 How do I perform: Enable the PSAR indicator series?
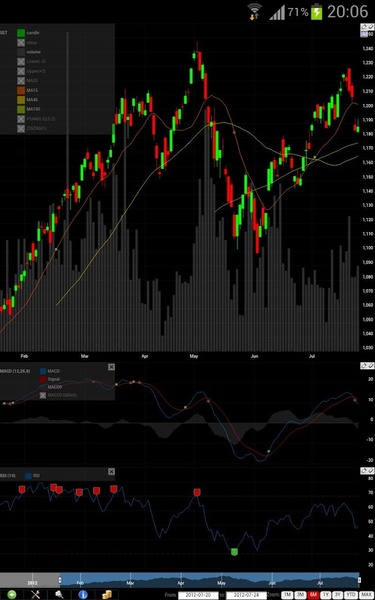[21, 119]
